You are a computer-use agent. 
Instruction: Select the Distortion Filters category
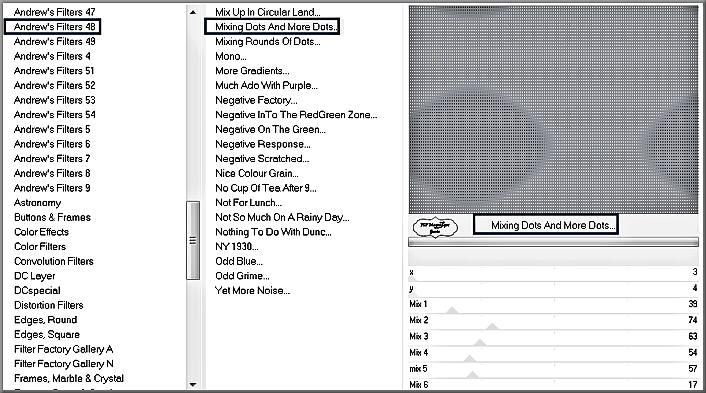[x=49, y=305]
